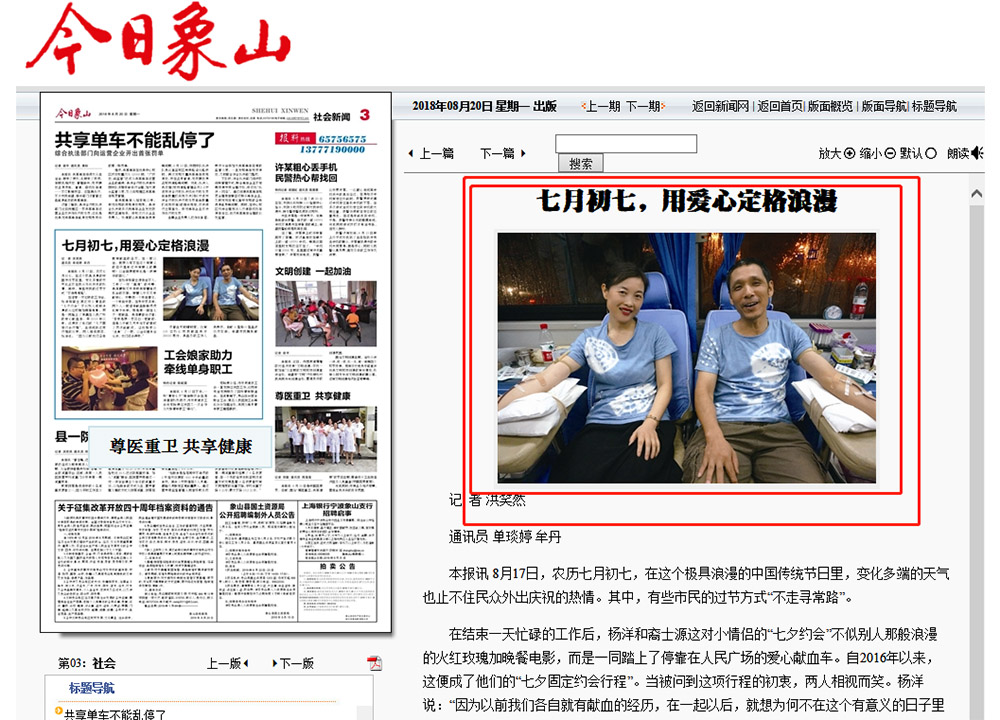Open the 拍卖公告 auction notice in preview
This screenshot has height=720, width=1000.
(338, 566)
